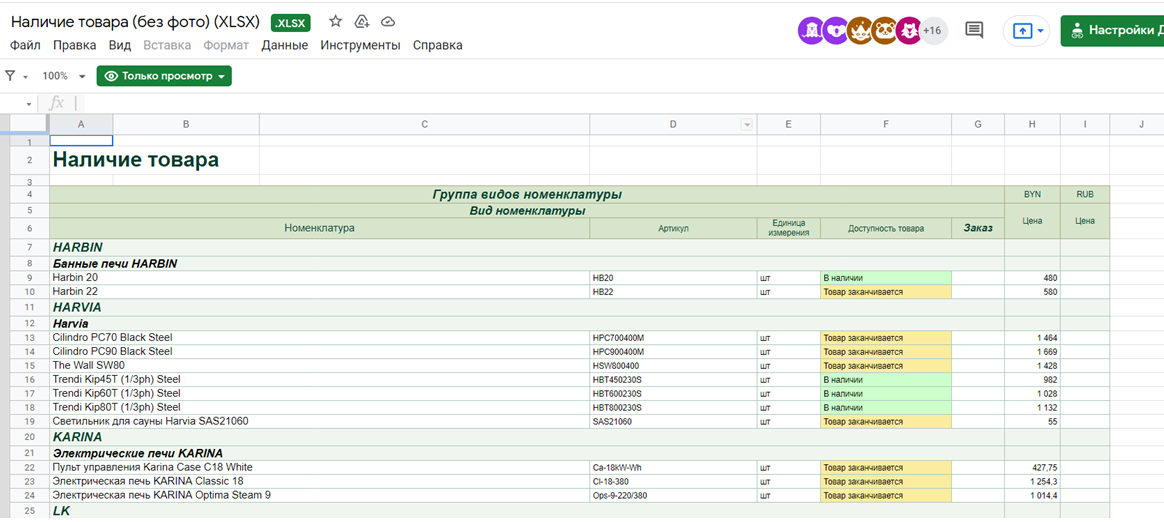Screen dimensions: 1164x522
Task: Open the comment history icon
Action: click(x=974, y=30)
